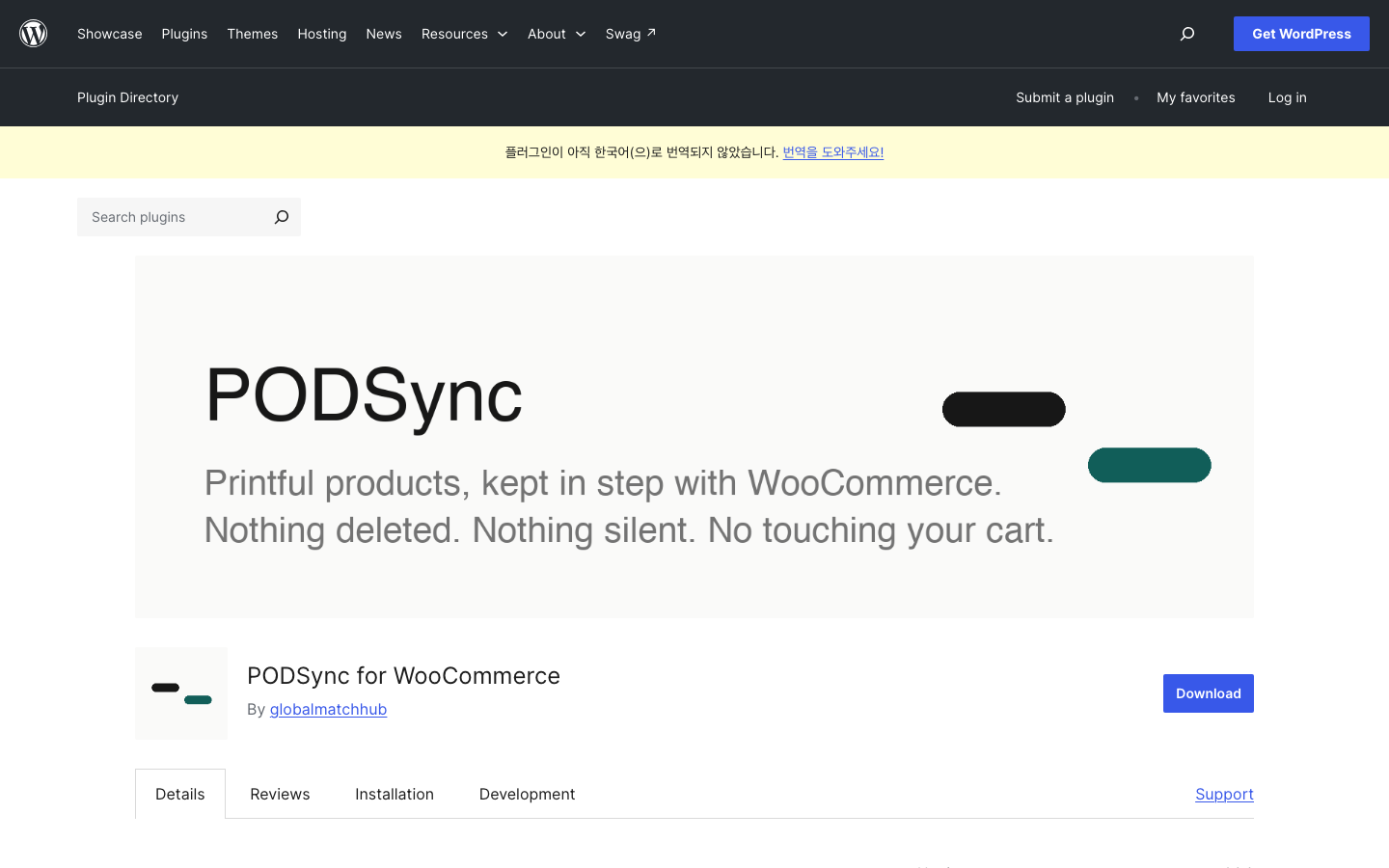This screenshot has height=868, width=1389.
Task: Click the Log in link
Action: tap(1288, 97)
